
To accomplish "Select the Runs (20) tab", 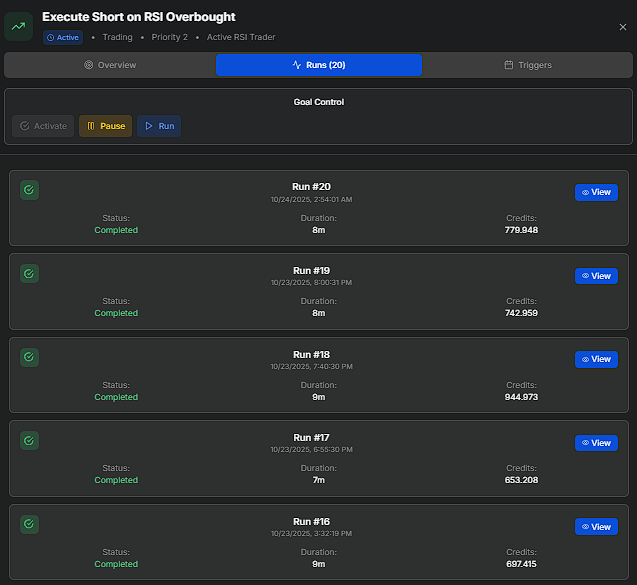I will coord(318,65).
